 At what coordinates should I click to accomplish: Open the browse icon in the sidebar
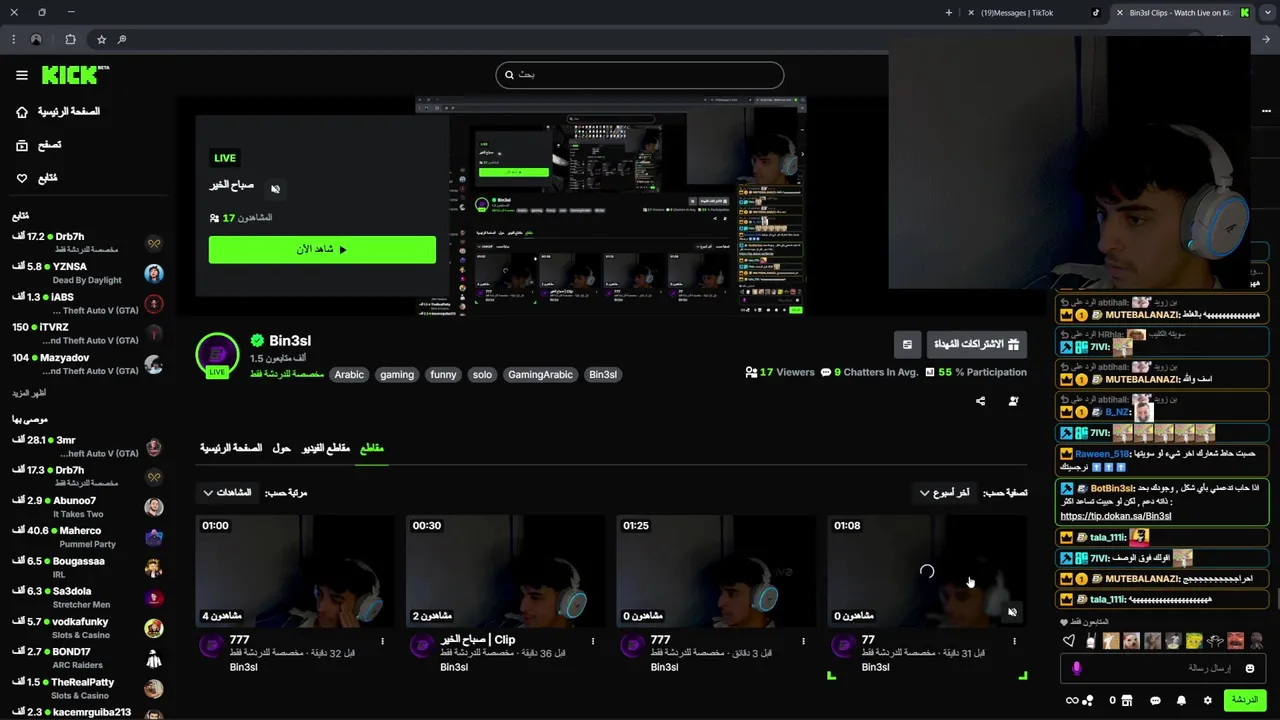click(22, 145)
